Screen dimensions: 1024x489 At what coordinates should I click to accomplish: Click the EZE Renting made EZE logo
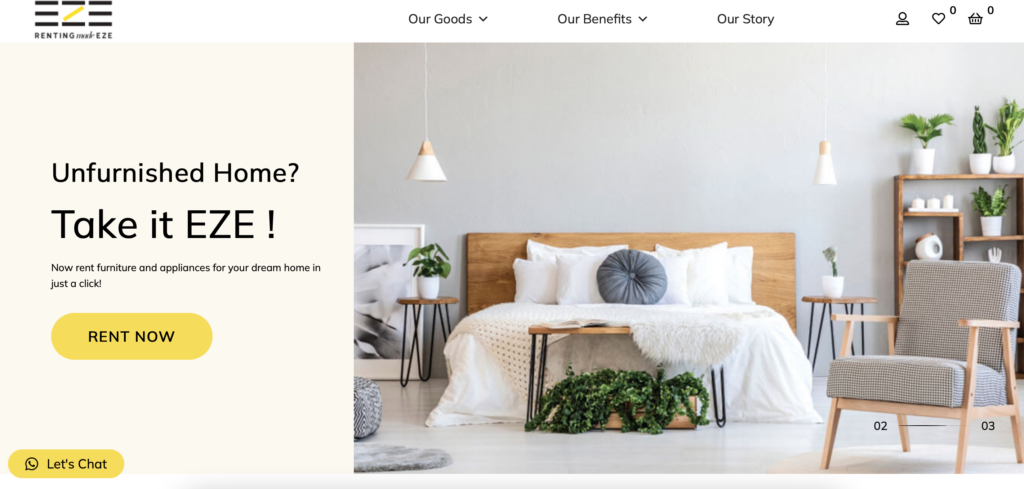tap(73, 20)
